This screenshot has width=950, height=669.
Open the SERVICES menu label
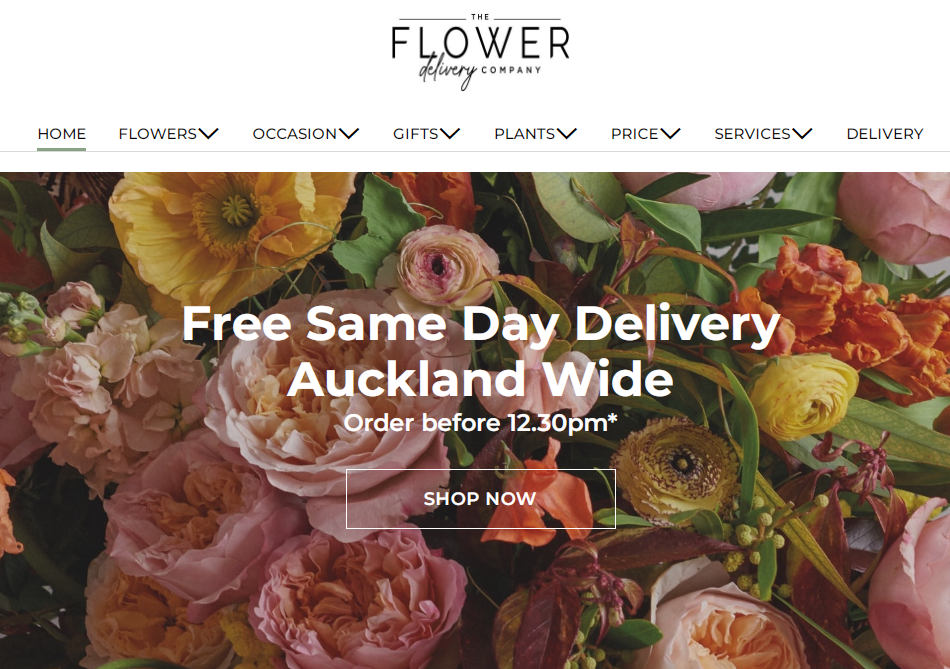click(752, 133)
